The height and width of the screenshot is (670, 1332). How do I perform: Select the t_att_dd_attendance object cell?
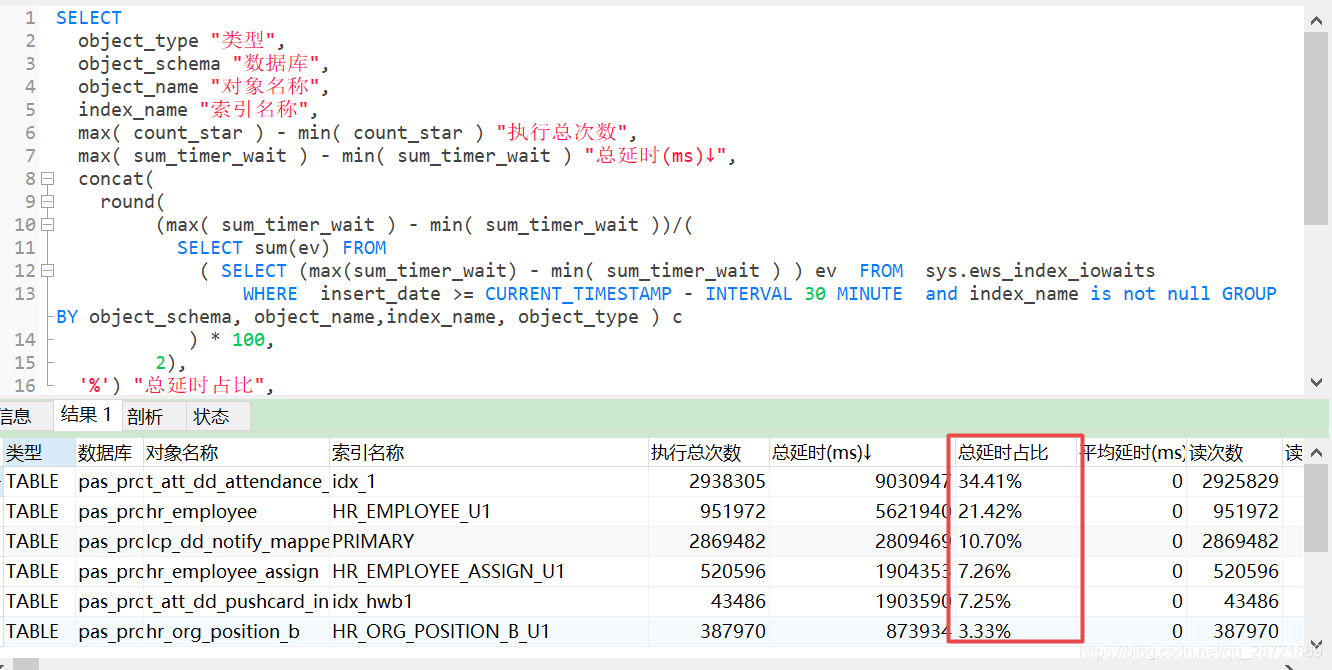[237, 482]
